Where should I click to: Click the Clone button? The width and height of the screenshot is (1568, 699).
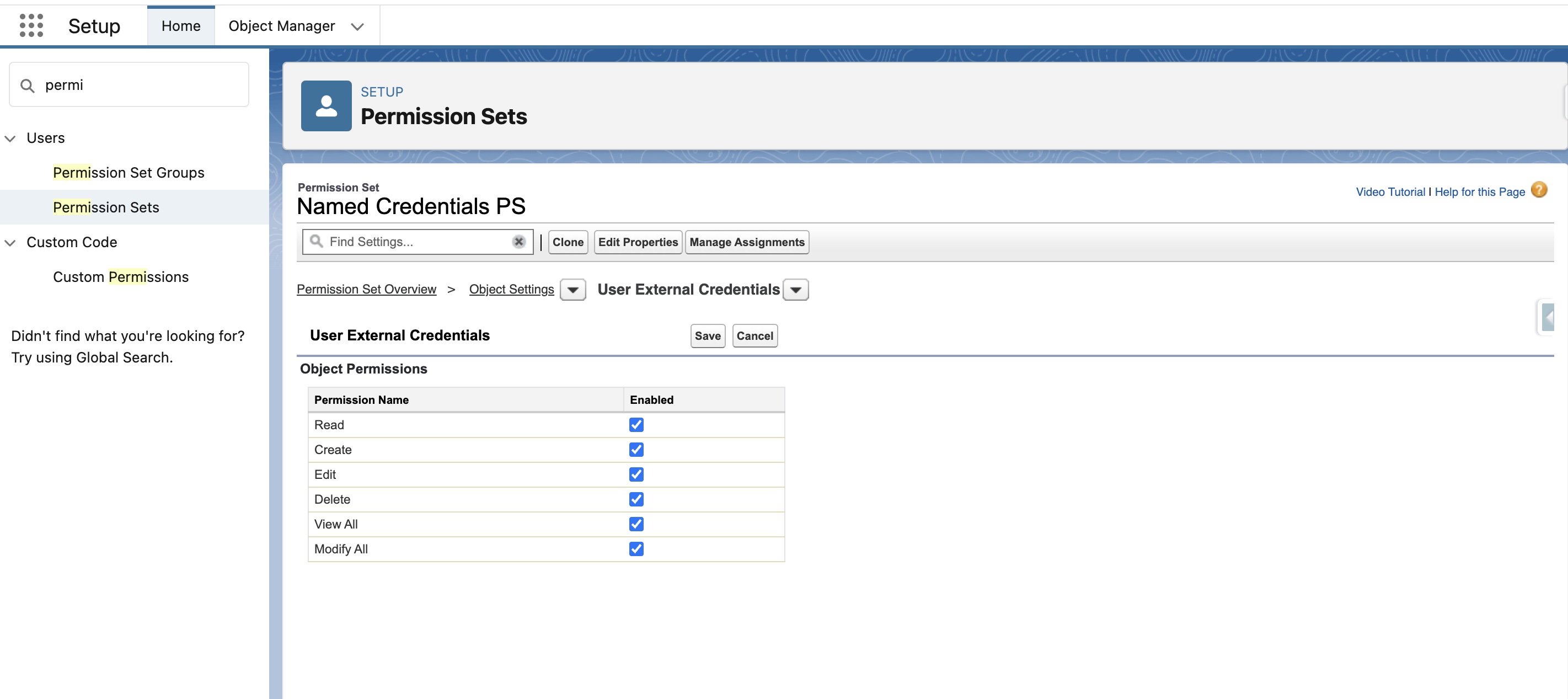[x=568, y=242]
